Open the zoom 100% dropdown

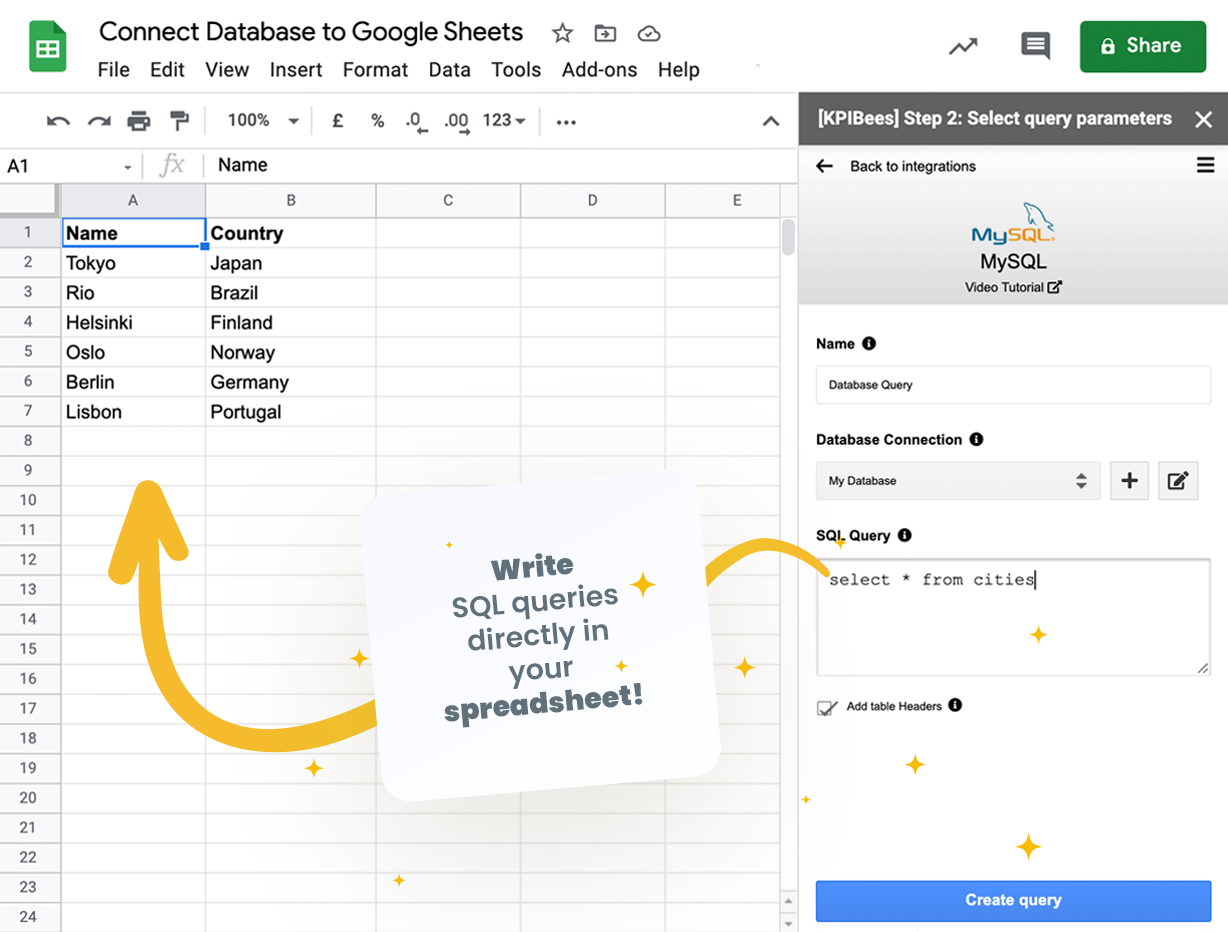click(263, 121)
